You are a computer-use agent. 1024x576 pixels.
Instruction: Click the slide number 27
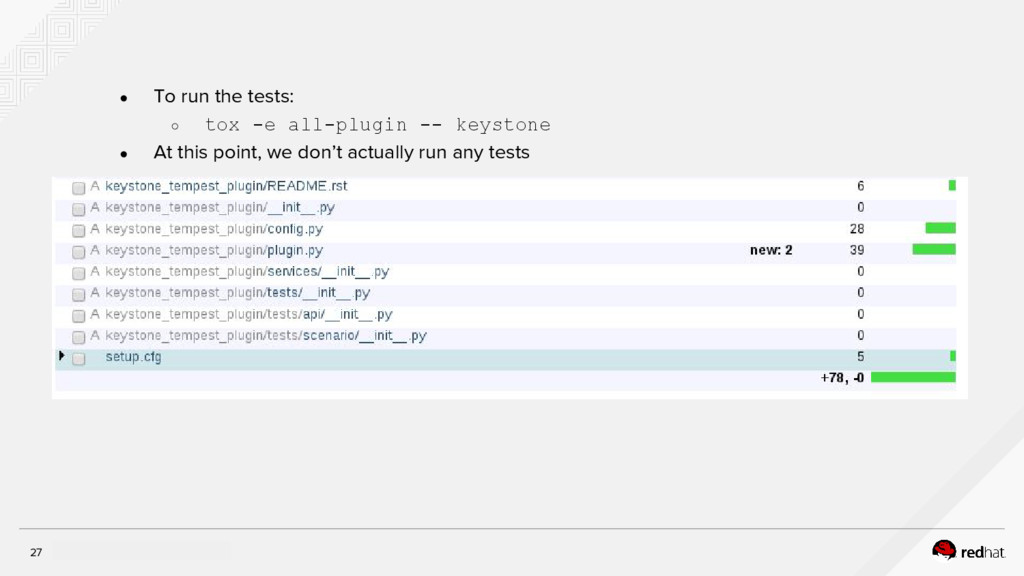click(x=36, y=552)
